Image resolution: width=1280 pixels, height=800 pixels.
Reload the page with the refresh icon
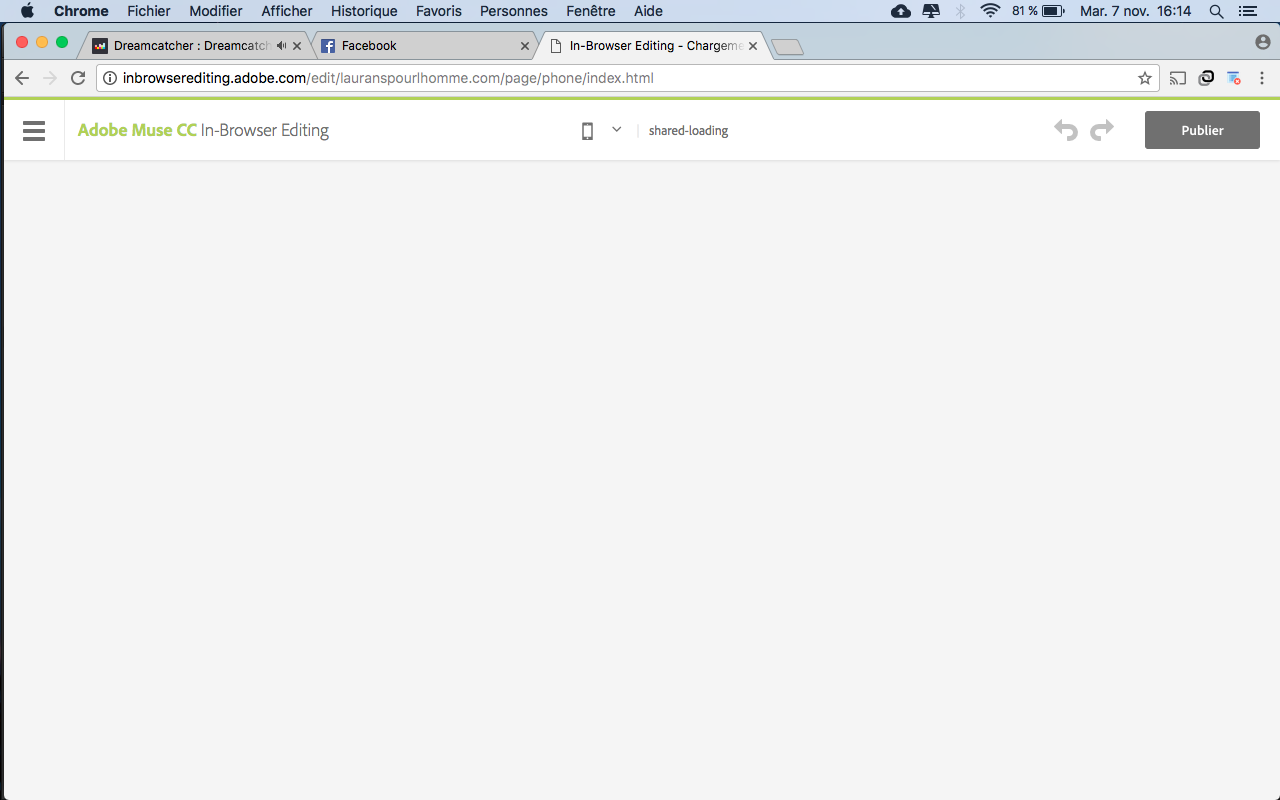[78, 78]
